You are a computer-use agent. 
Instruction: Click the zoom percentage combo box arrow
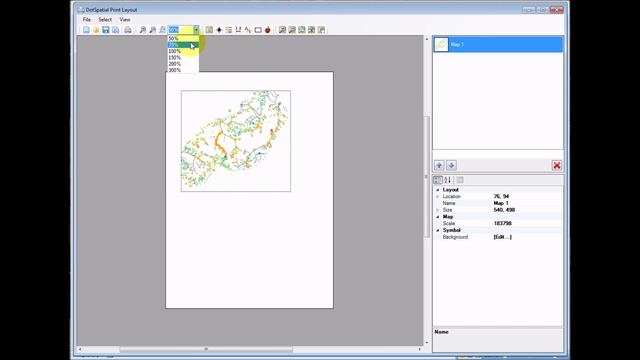point(196,30)
